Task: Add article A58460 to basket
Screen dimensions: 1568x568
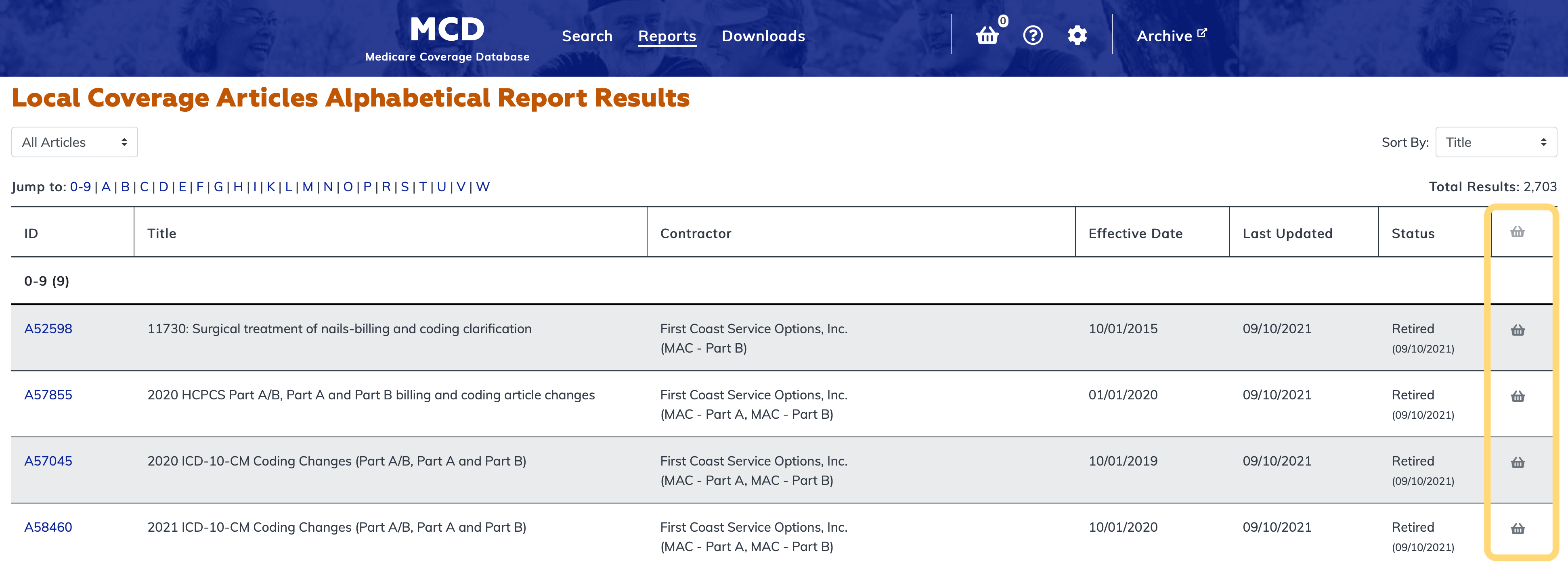Action: [1518, 528]
